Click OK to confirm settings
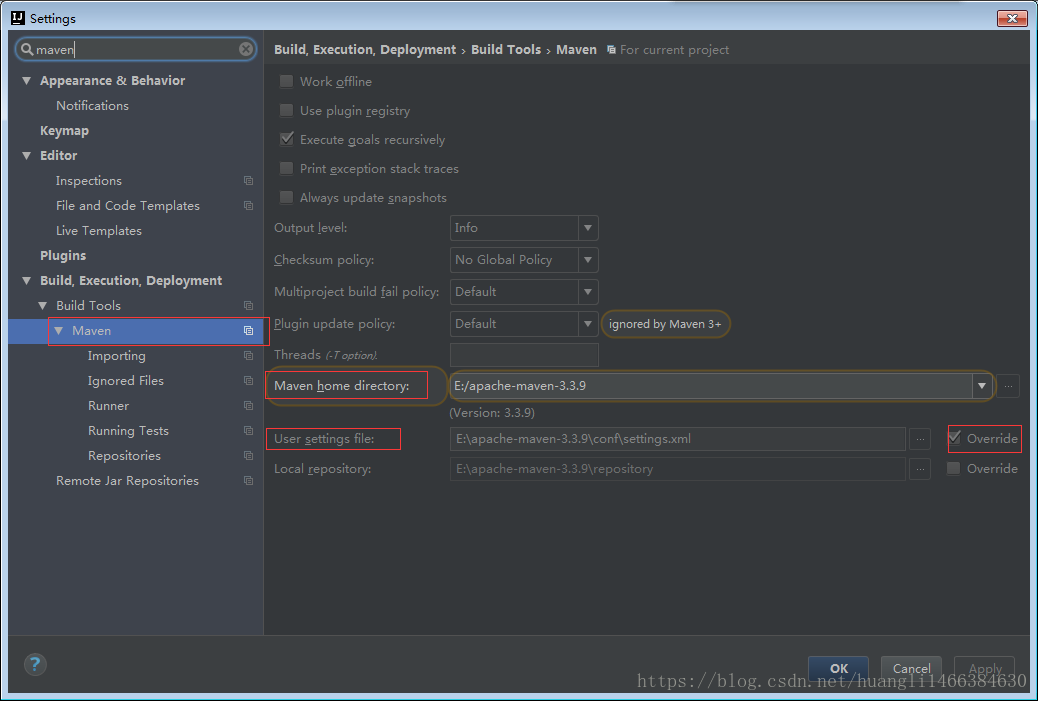This screenshot has width=1038, height=701. tap(839, 669)
